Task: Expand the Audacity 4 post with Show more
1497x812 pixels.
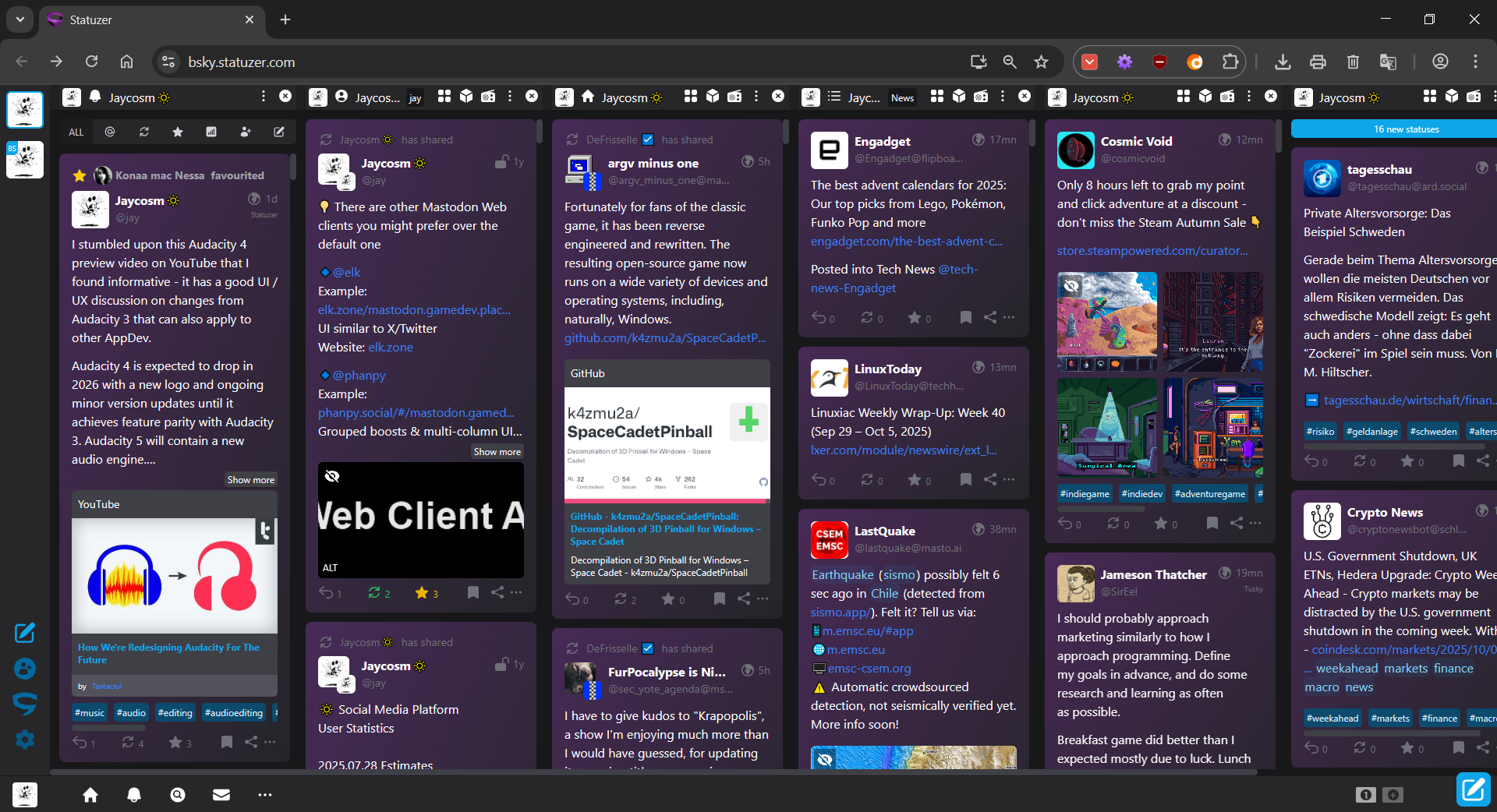Action: click(250, 480)
